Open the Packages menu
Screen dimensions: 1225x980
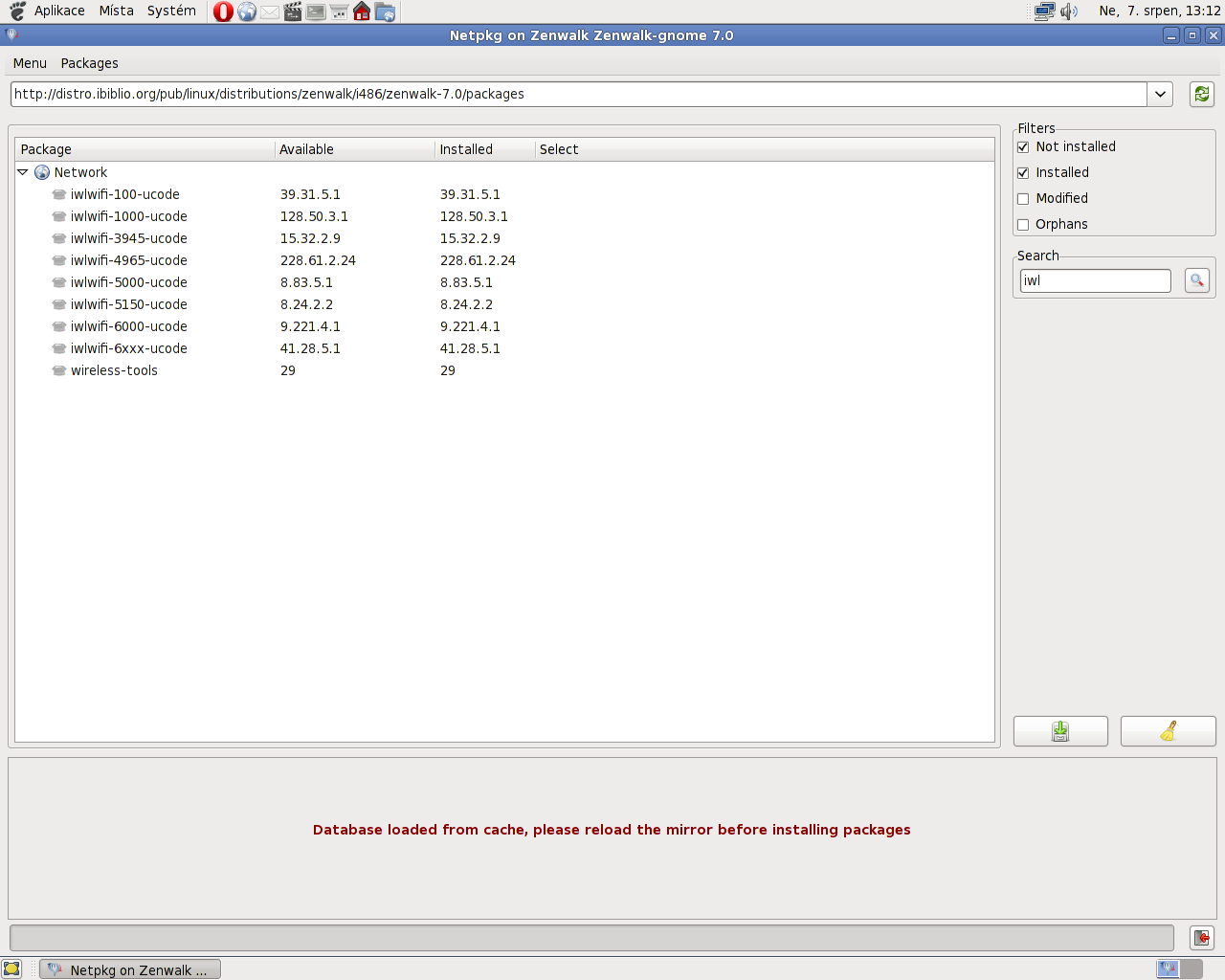tap(90, 63)
